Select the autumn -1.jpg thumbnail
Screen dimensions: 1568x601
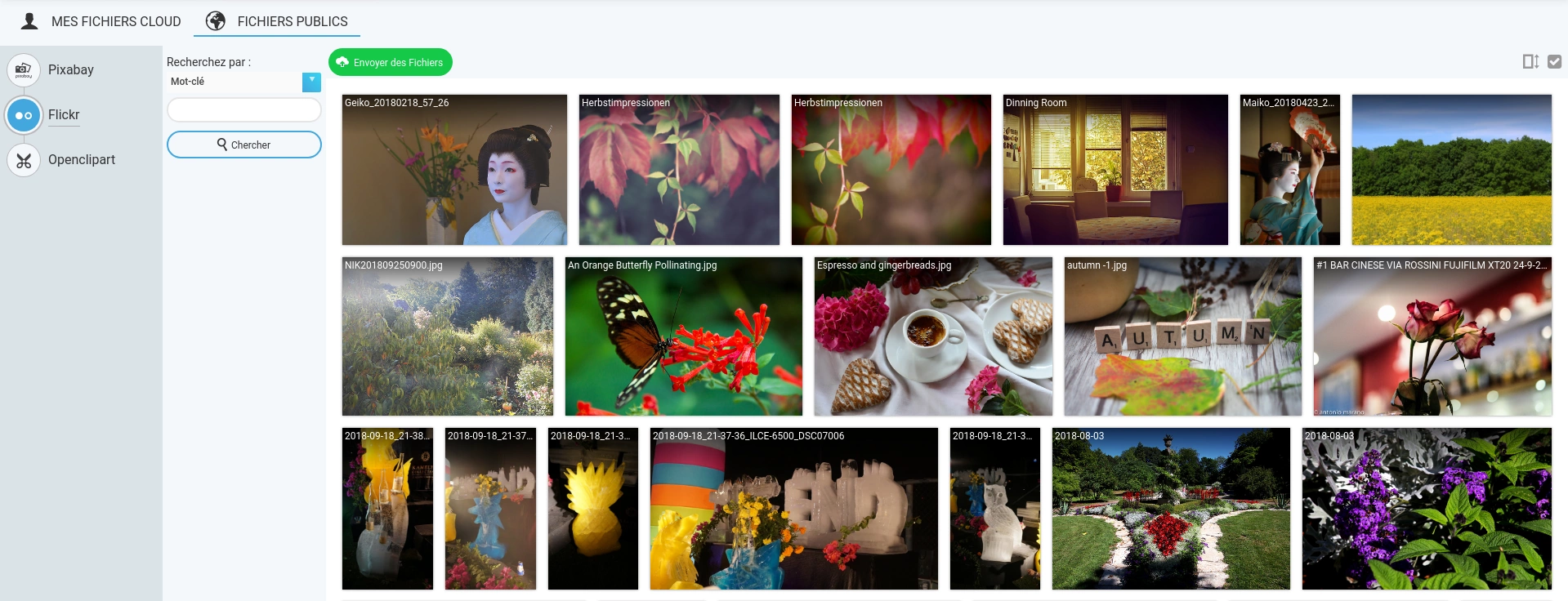click(x=1182, y=336)
